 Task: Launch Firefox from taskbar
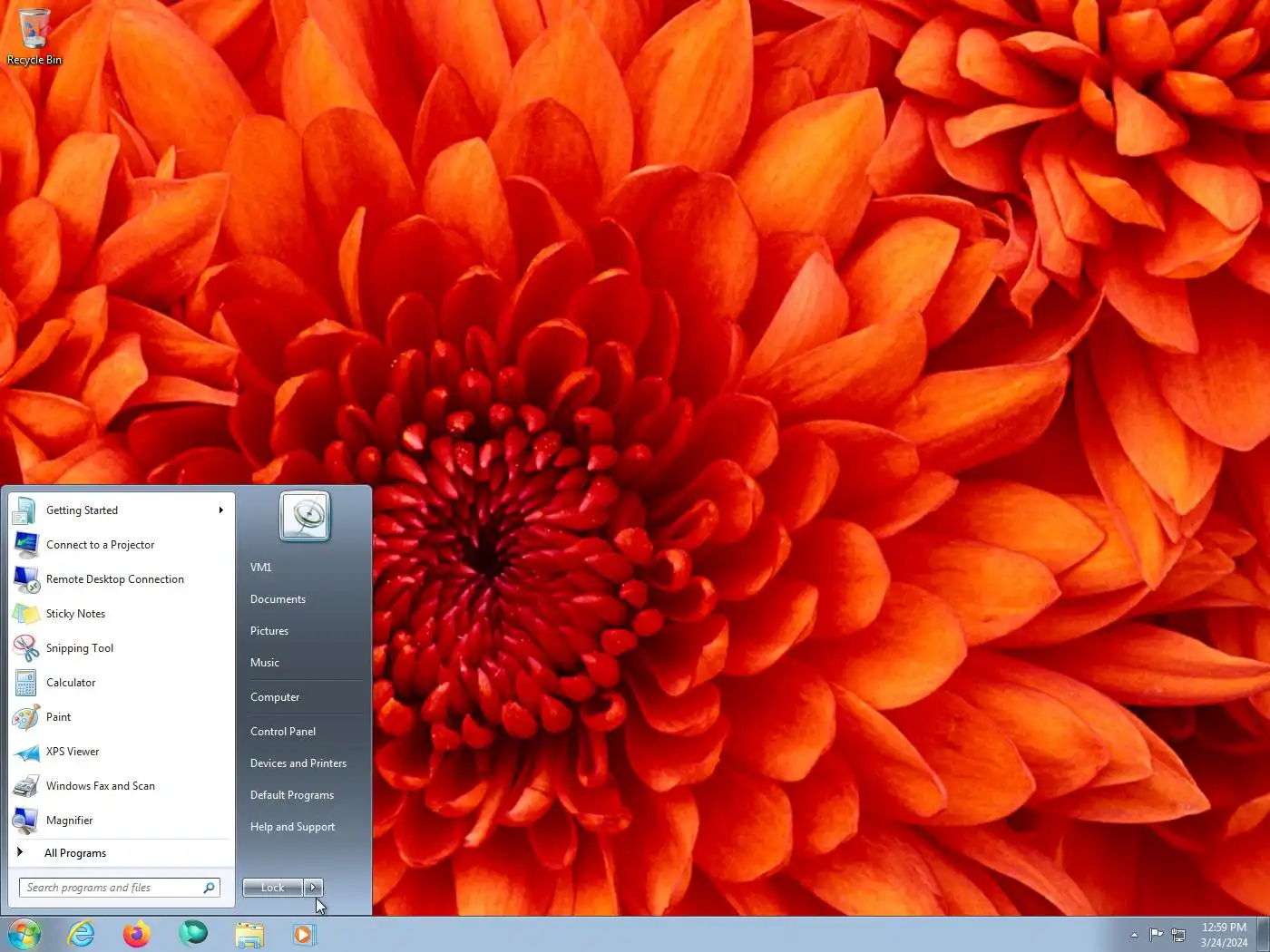pos(137,934)
